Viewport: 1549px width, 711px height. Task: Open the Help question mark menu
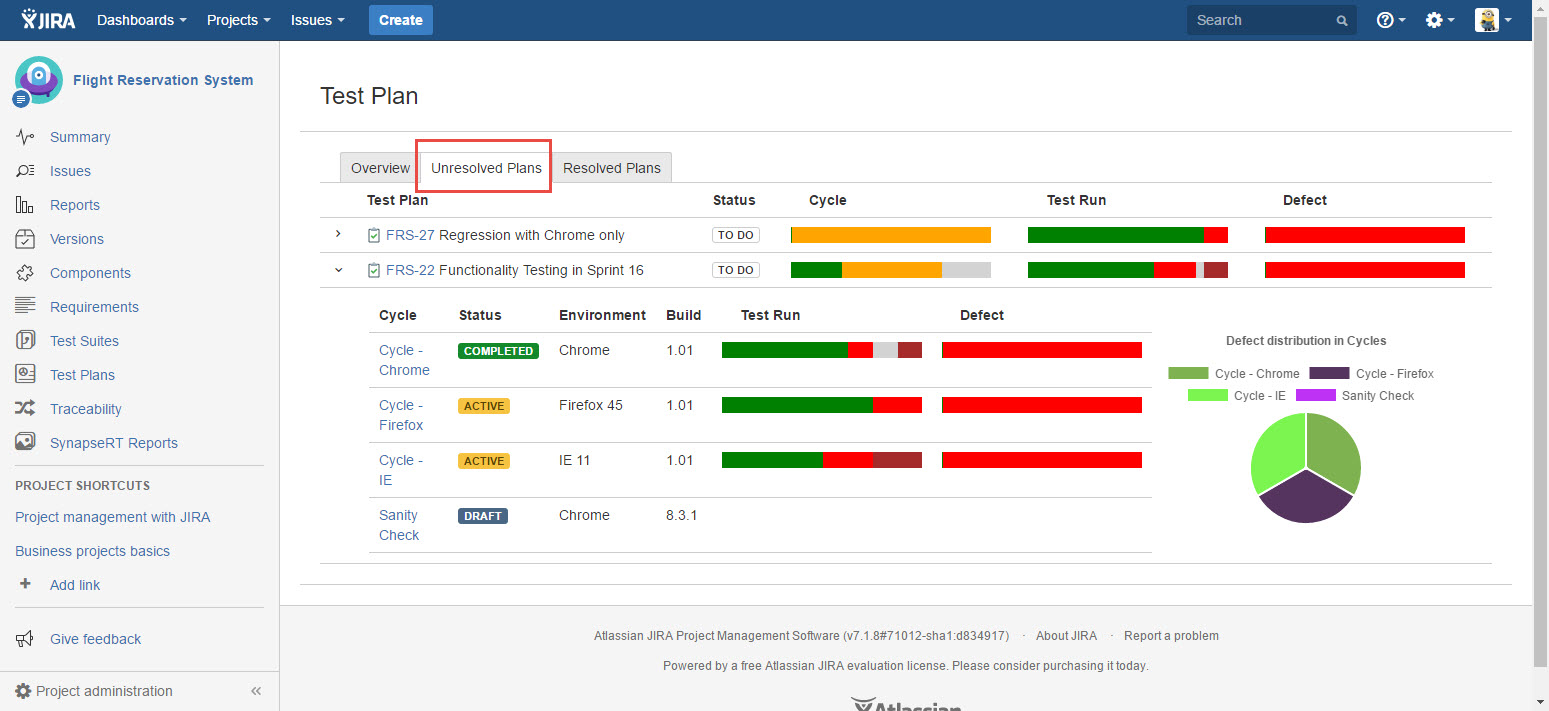[x=1390, y=20]
